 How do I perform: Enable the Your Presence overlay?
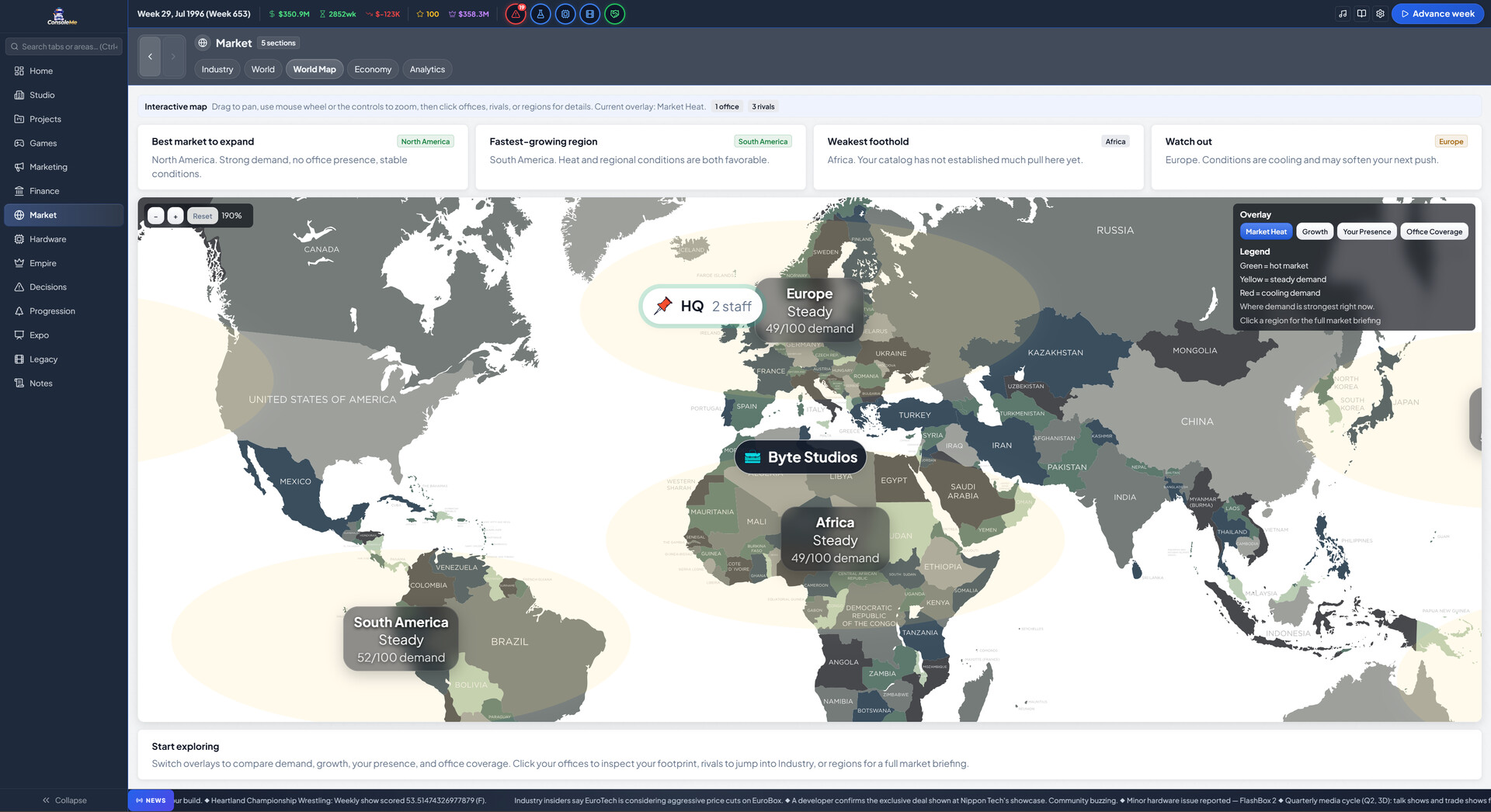click(x=1367, y=231)
